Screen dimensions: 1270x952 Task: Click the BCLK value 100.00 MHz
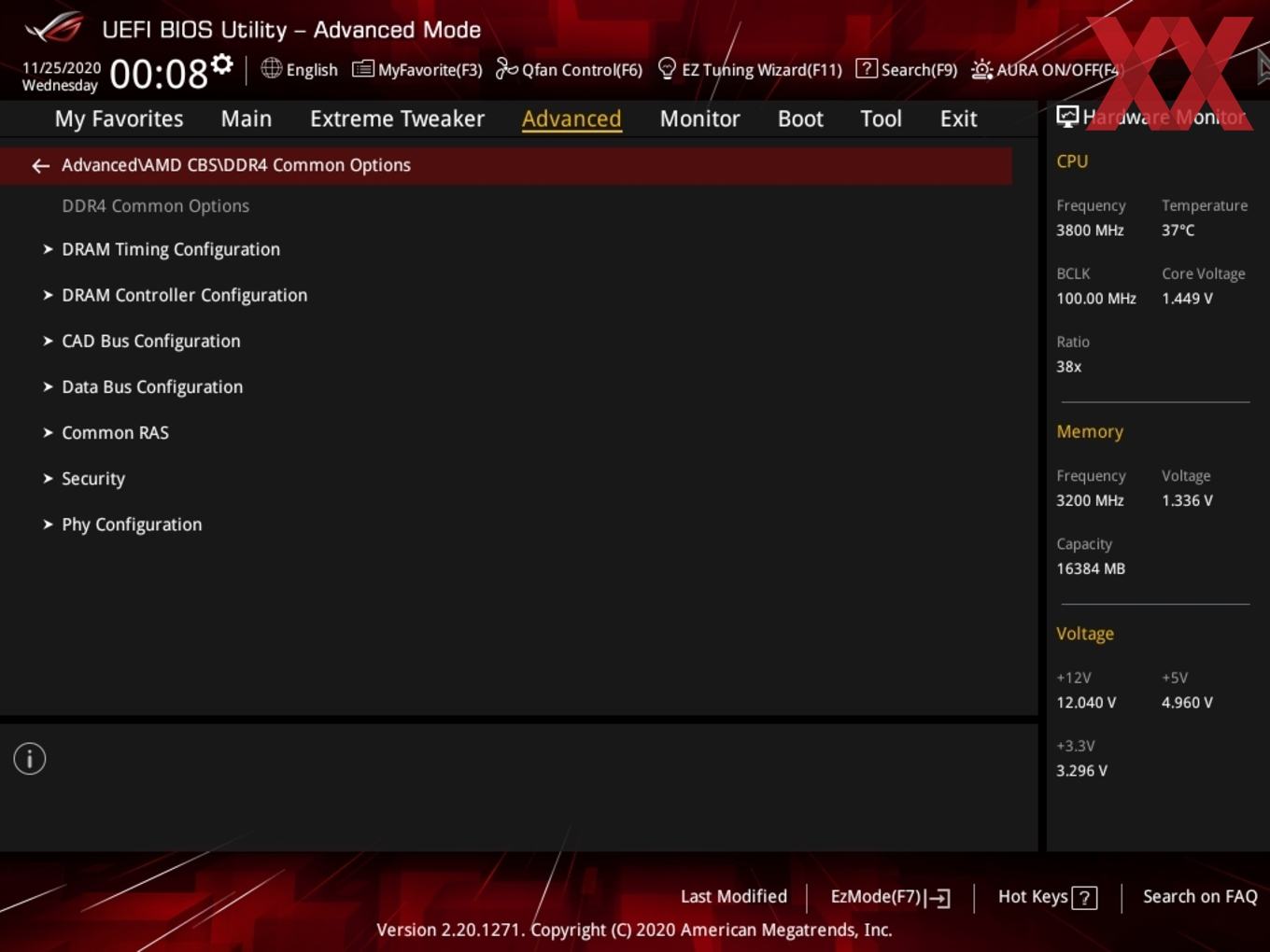click(1096, 299)
